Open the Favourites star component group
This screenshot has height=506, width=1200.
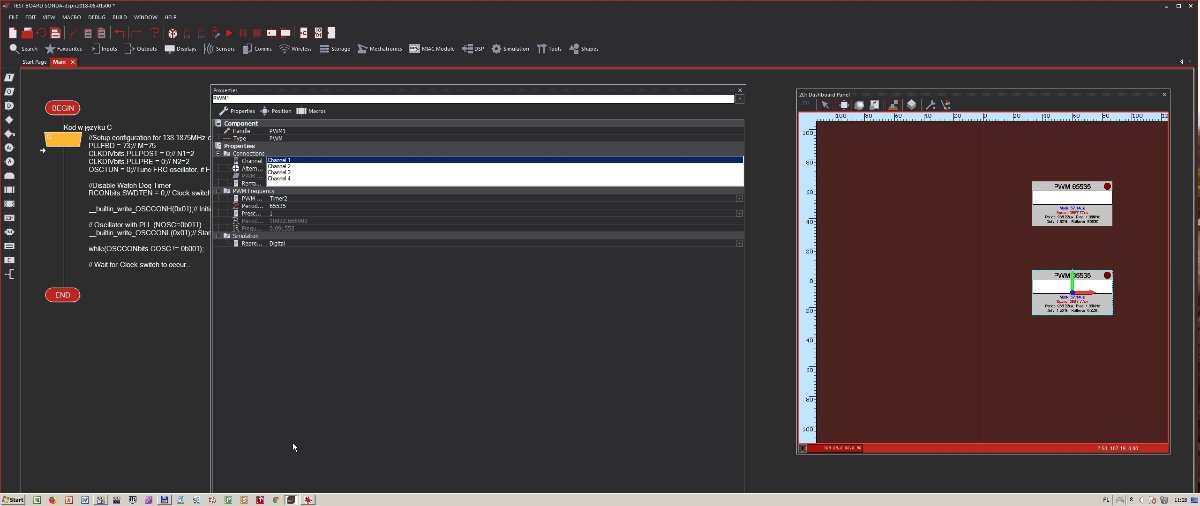pyautogui.click(x=63, y=48)
